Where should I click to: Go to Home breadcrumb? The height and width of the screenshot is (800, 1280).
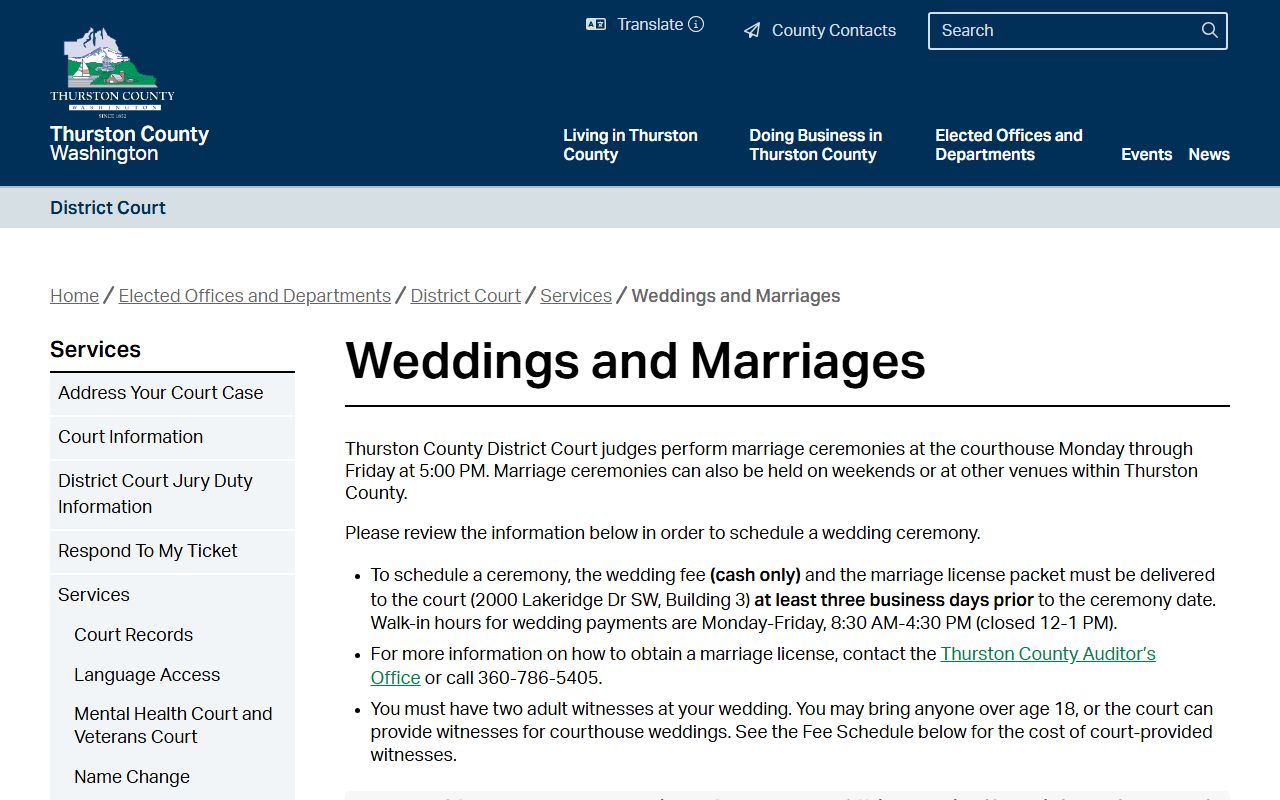74,296
